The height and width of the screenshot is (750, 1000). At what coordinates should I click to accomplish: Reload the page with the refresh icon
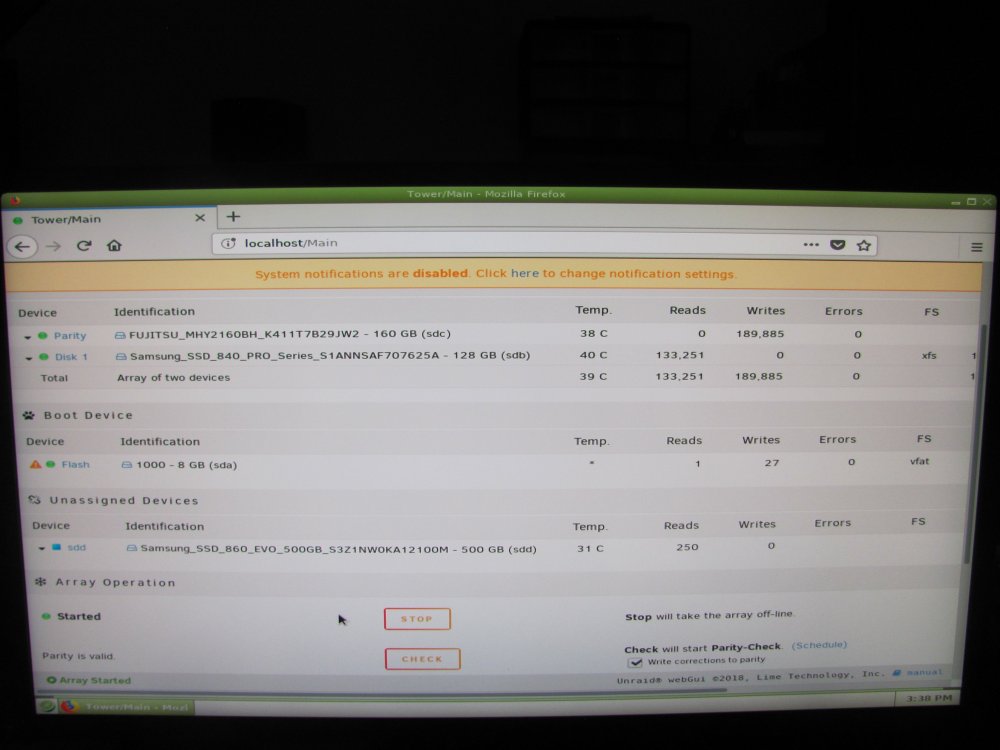[x=84, y=246]
